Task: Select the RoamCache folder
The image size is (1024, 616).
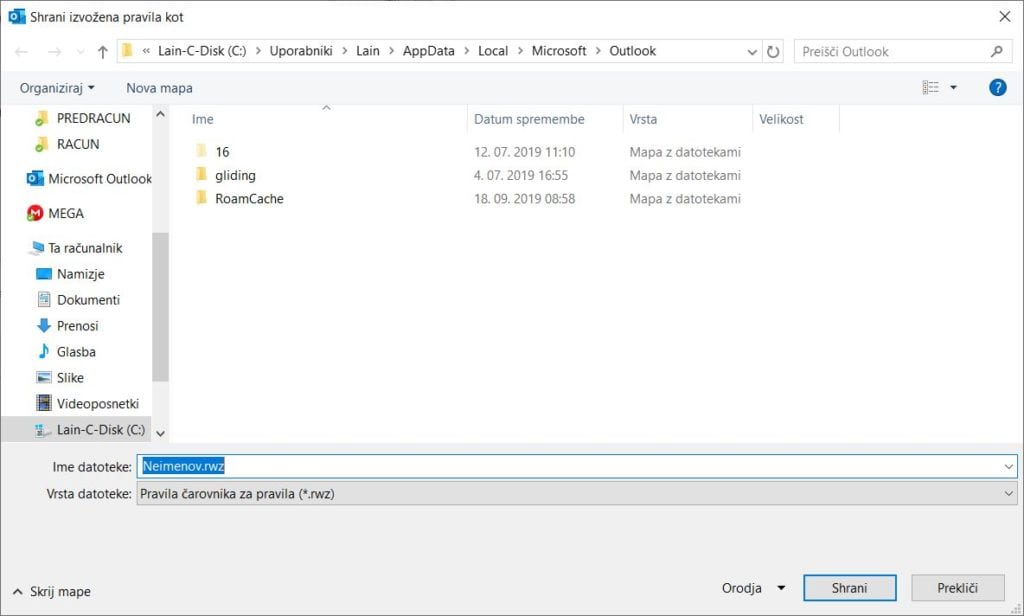Action: (249, 199)
